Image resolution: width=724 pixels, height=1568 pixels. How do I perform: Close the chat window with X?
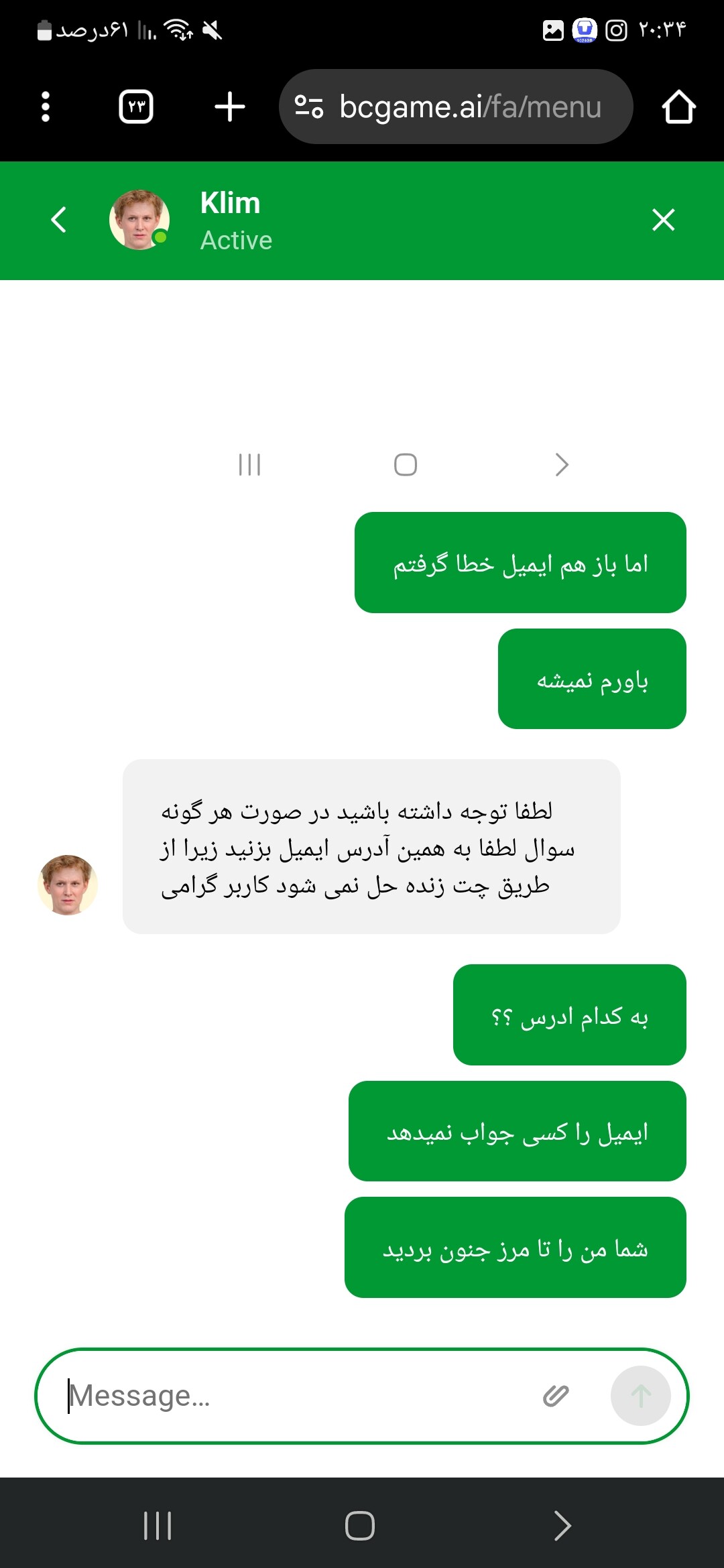pos(663,220)
